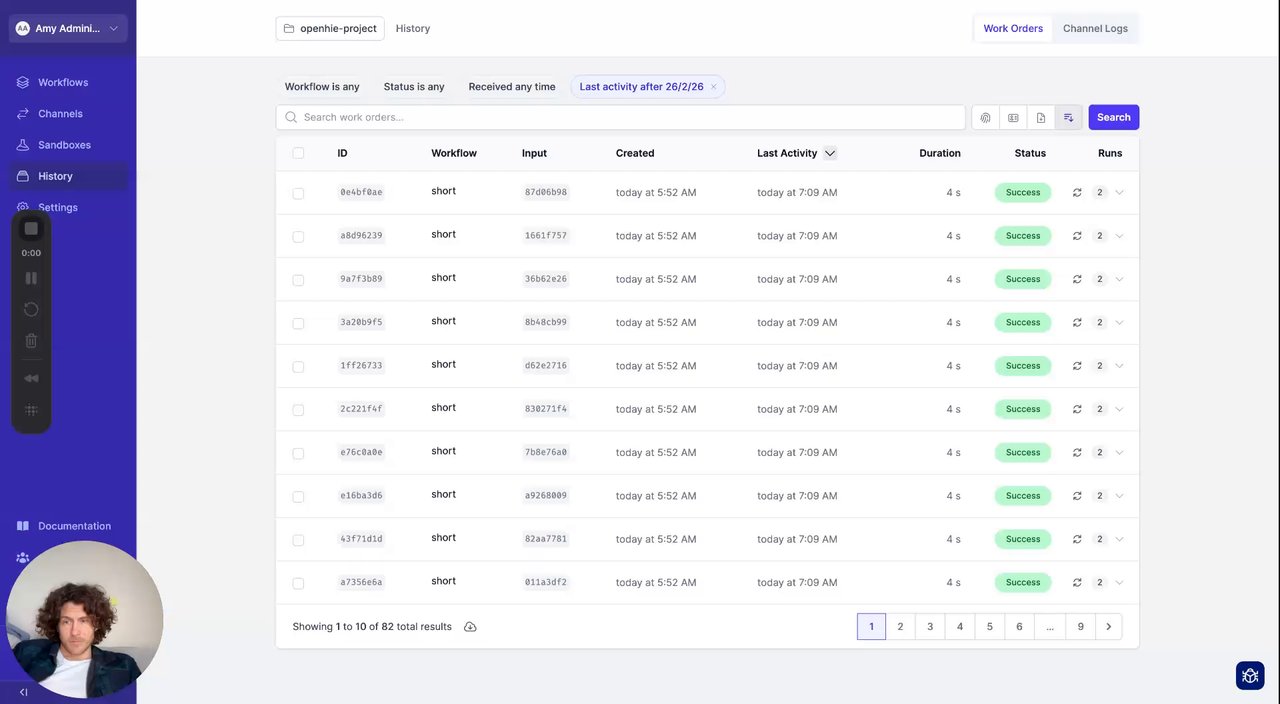Screen dimensions: 1280x704
Task: Toggle the select-all checkbox in table header
Action: (x=298, y=153)
